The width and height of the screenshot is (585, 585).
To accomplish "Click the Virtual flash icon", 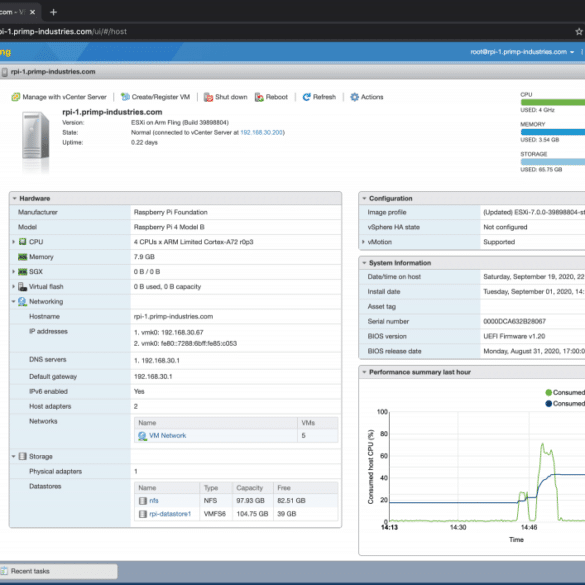I will (x=22, y=287).
